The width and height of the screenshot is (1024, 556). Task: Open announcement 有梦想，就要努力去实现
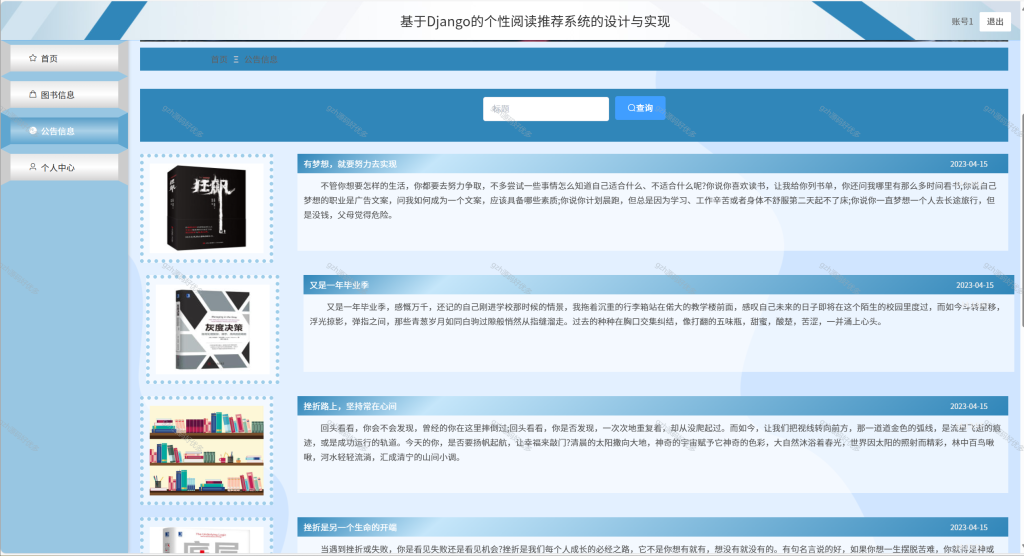click(x=350, y=164)
